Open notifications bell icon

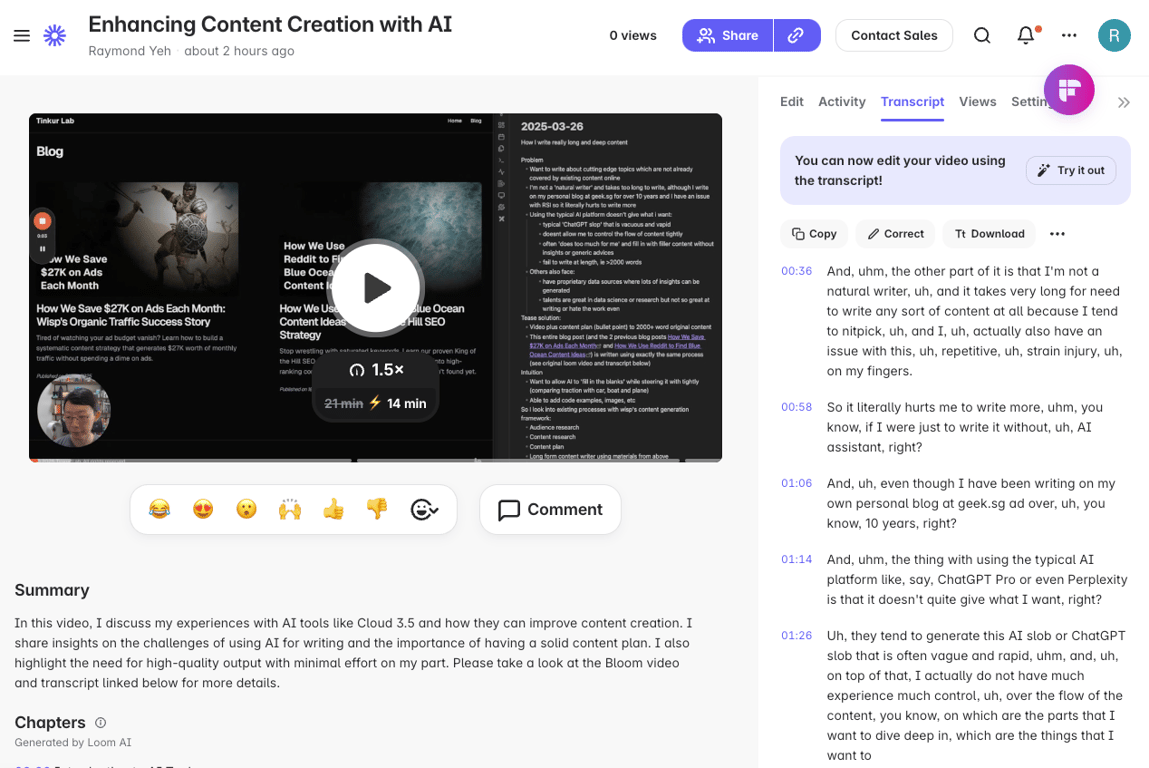click(x=1026, y=35)
